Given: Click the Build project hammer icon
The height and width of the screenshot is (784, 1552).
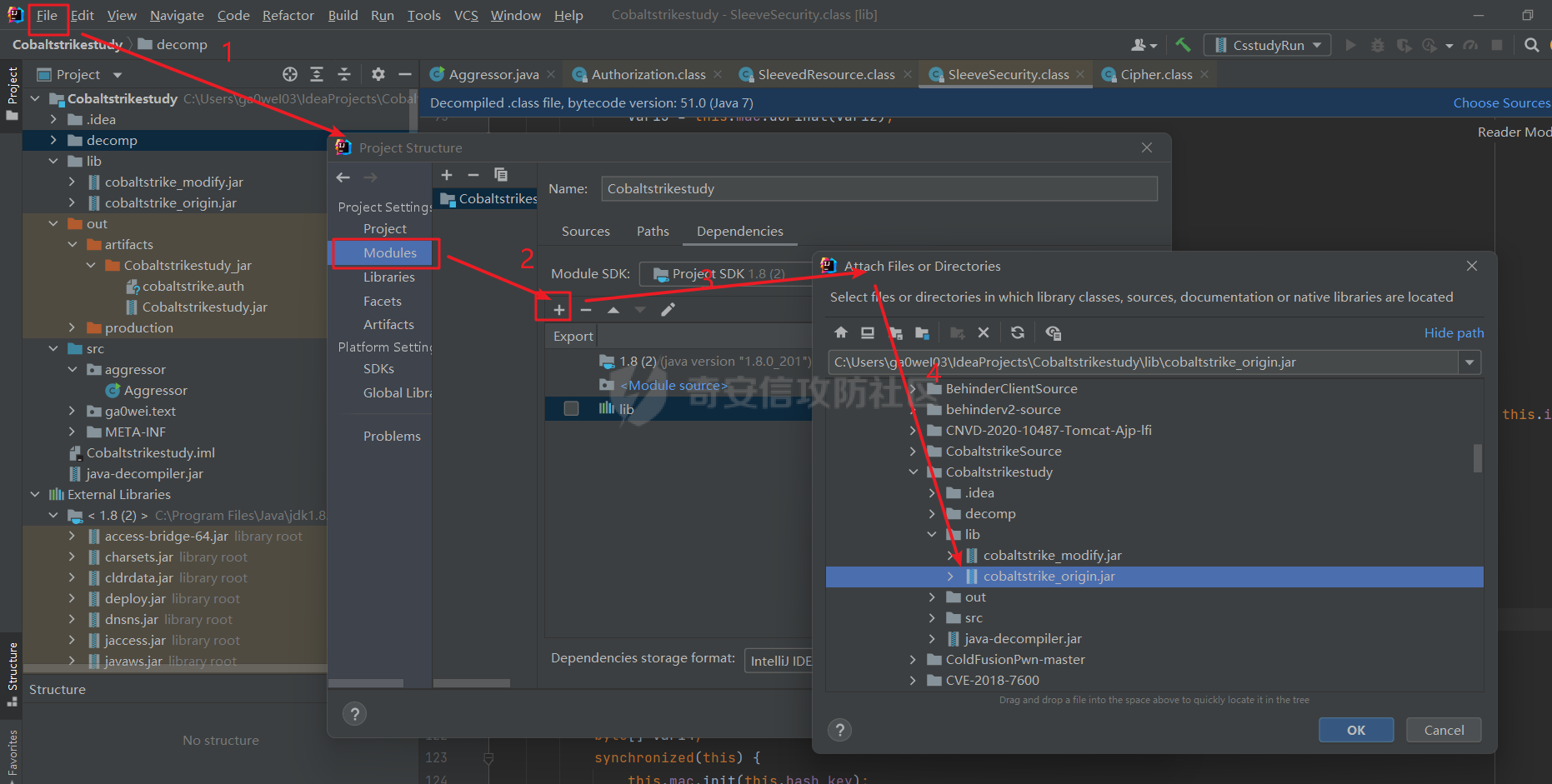Looking at the screenshot, I should (x=1183, y=45).
